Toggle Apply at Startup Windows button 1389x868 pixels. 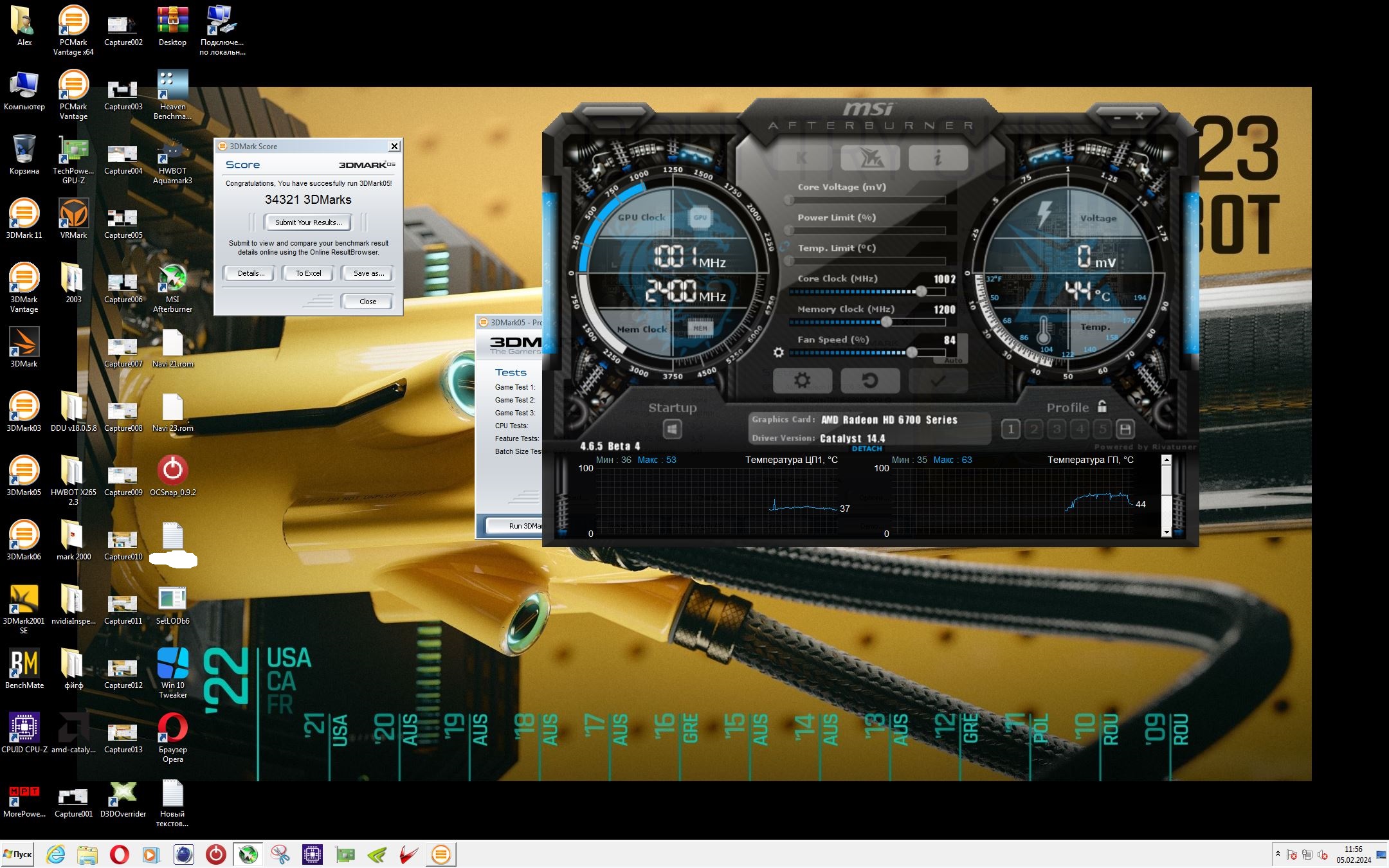672,429
